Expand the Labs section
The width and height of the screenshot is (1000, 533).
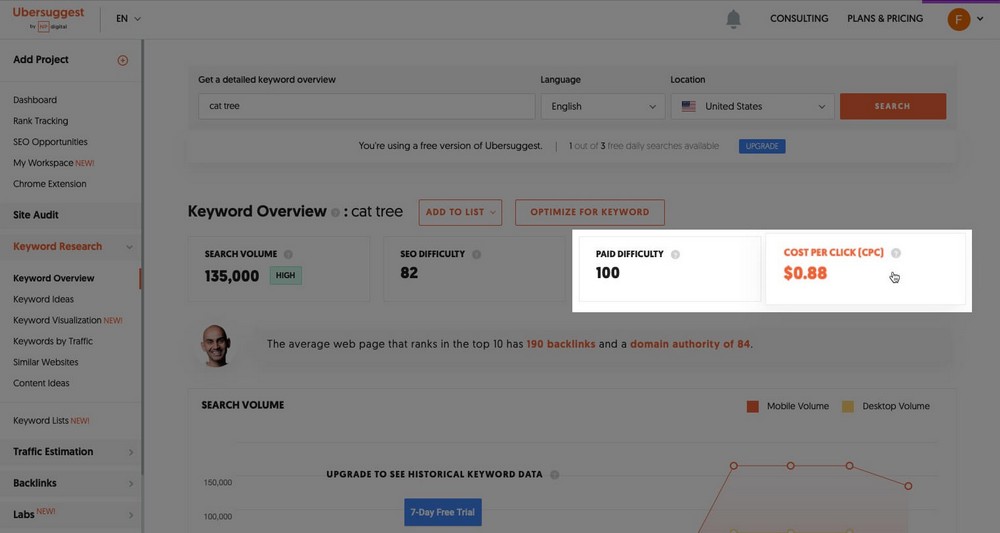pyautogui.click(x=131, y=515)
